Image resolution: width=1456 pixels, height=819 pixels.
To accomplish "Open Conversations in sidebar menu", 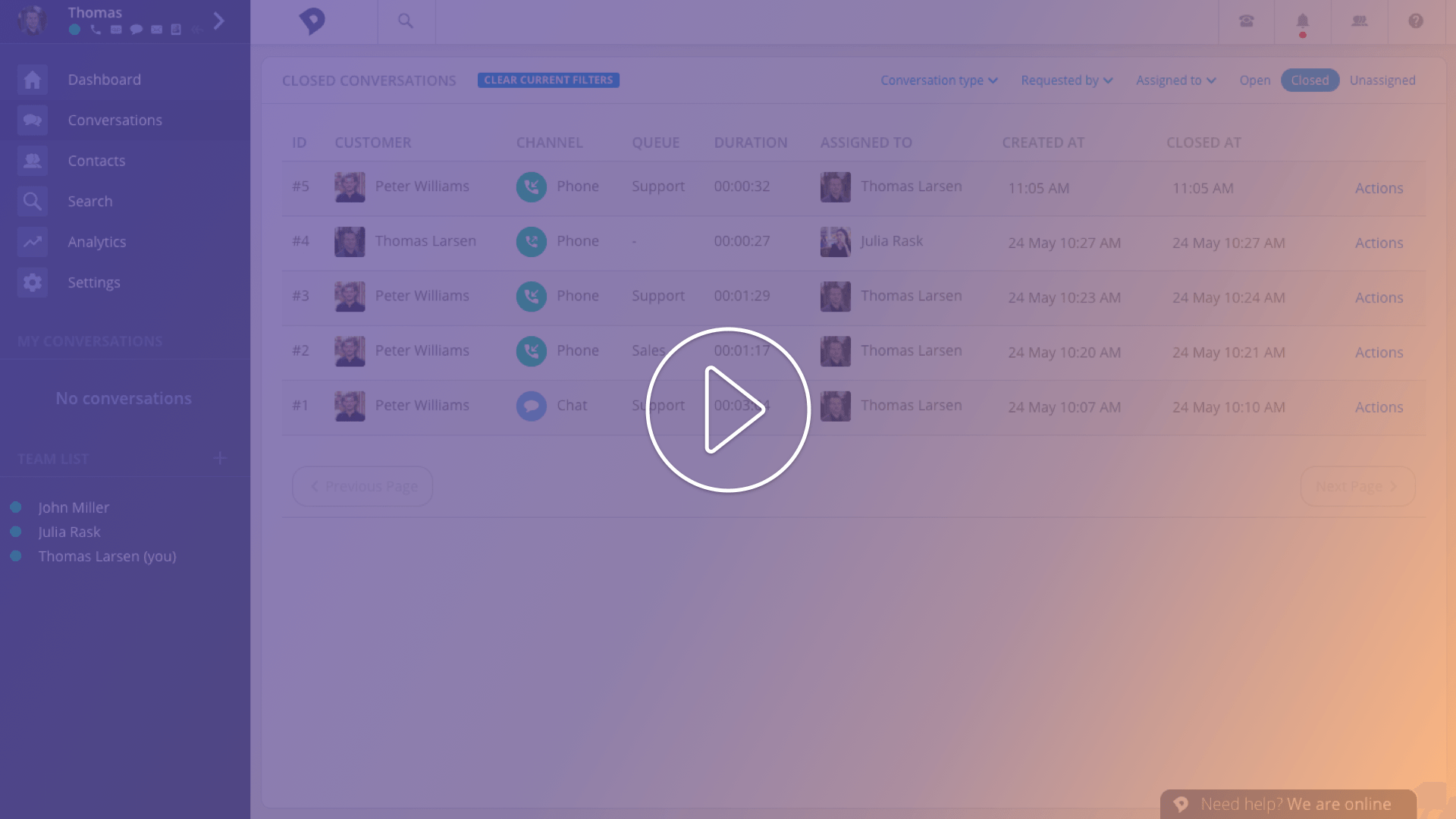I will 115,121.
